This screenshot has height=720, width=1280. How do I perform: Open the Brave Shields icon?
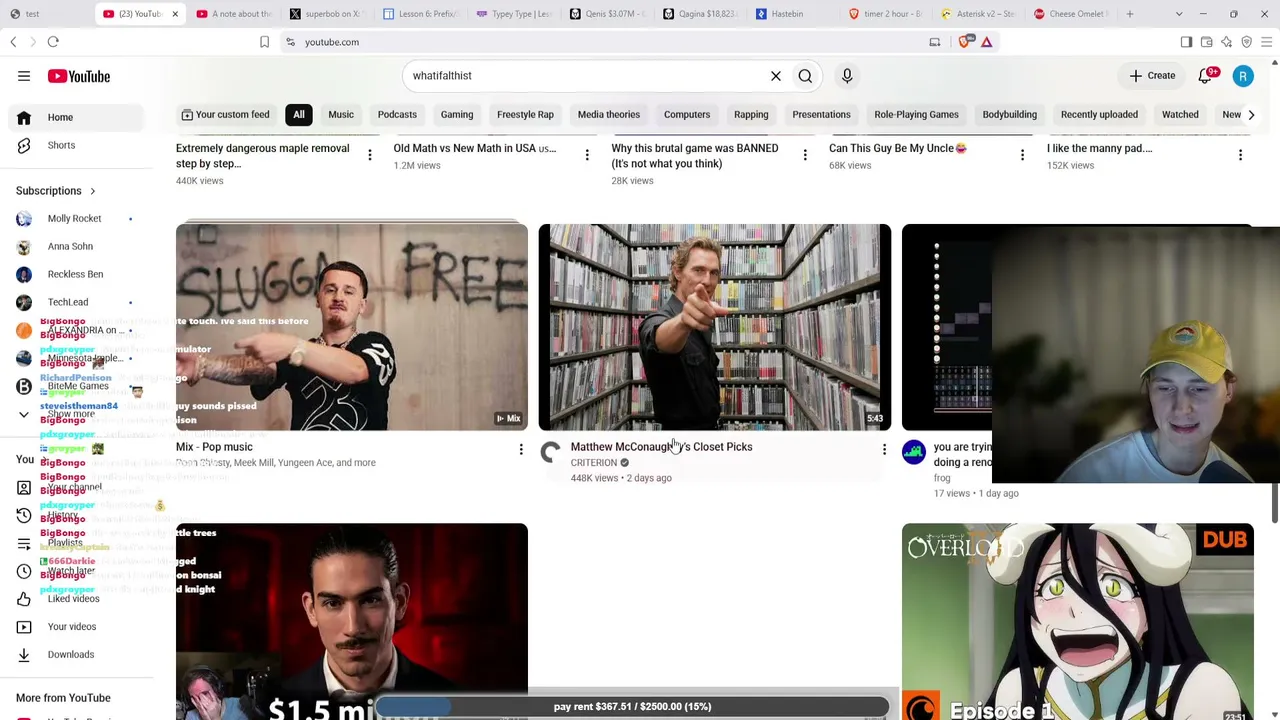[965, 42]
